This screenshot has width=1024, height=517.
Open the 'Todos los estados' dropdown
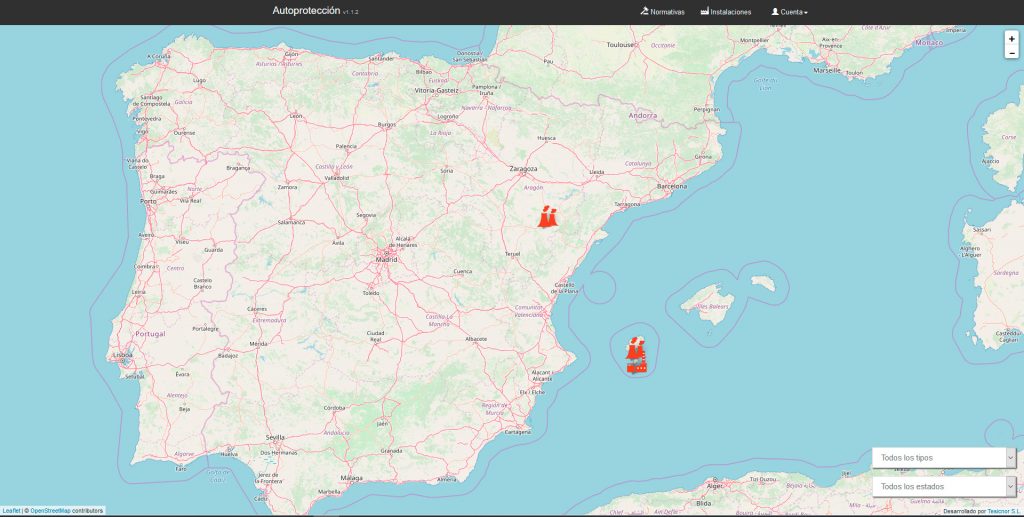point(944,487)
